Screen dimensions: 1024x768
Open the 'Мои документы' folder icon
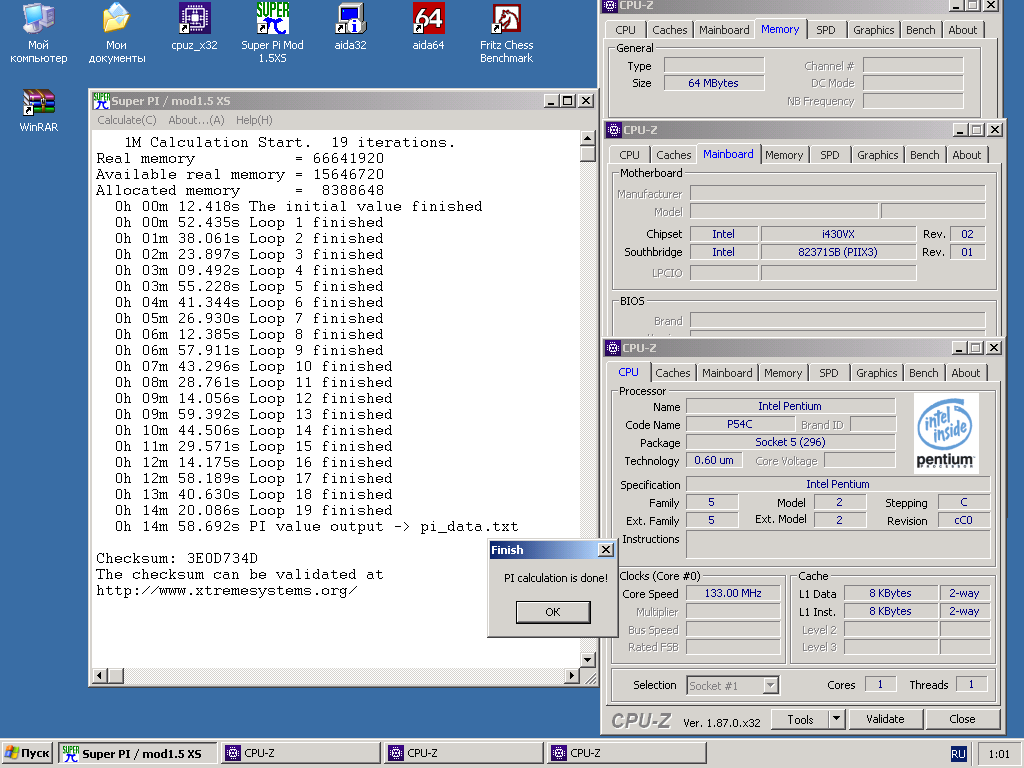(116, 33)
